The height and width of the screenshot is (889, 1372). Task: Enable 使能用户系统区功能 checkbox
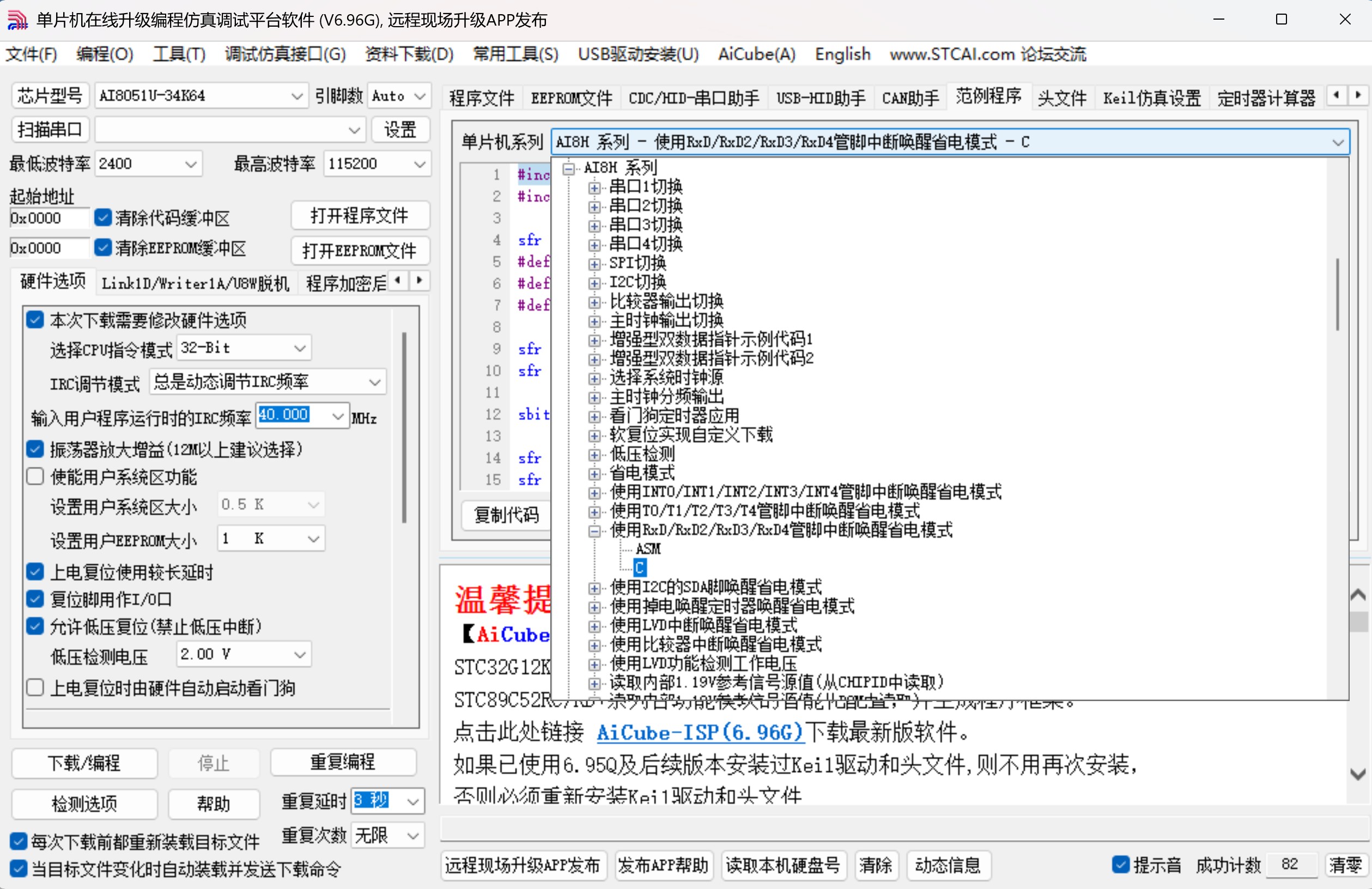pyautogui.click(x=35, y=476)
